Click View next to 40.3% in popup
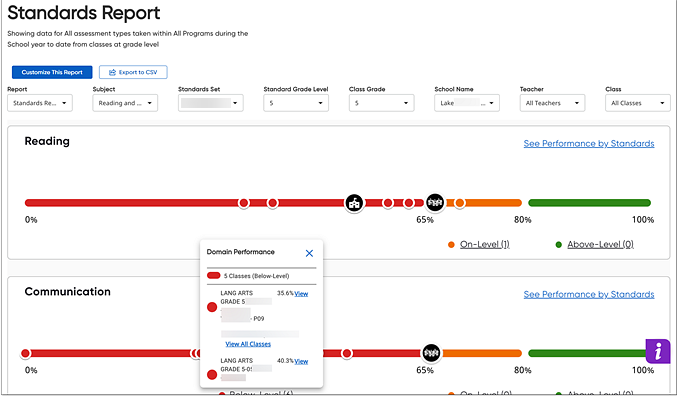677x396 pixels. coord(301,362)
